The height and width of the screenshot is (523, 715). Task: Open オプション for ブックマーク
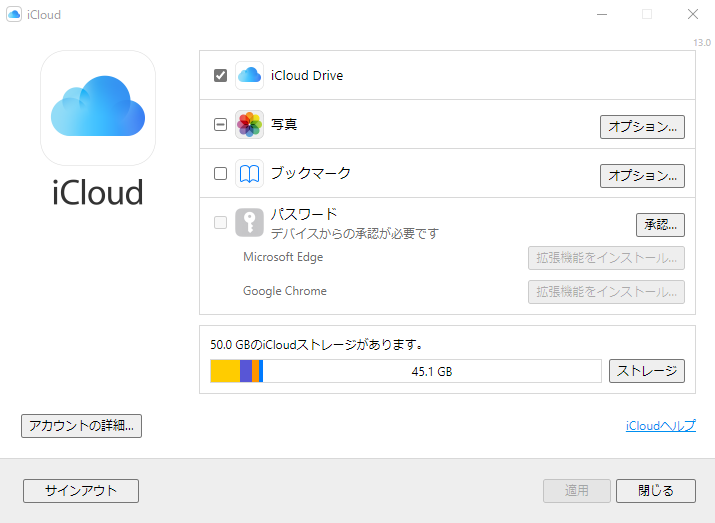642,176
